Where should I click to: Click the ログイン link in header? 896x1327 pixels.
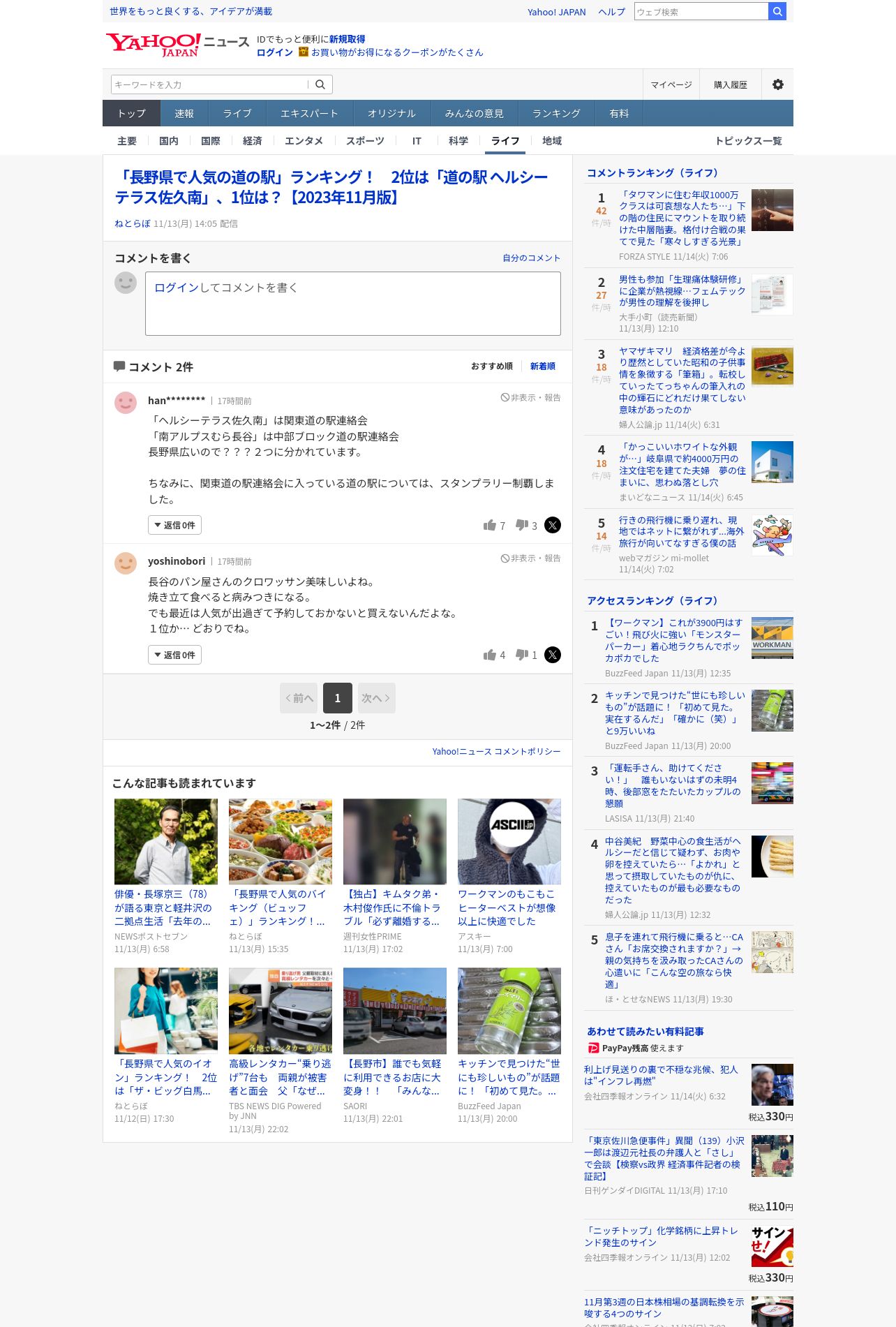(x=274, y=52)
